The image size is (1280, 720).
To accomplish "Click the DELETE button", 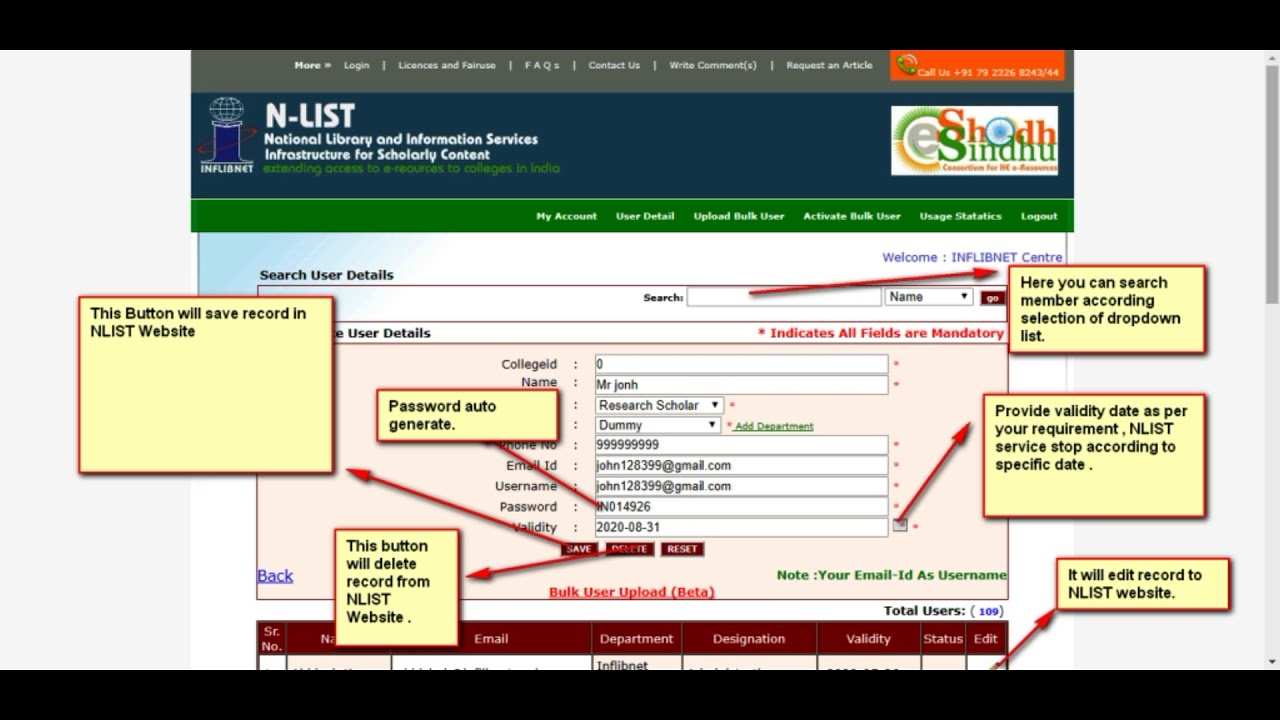I will click(x=629, y=549).
